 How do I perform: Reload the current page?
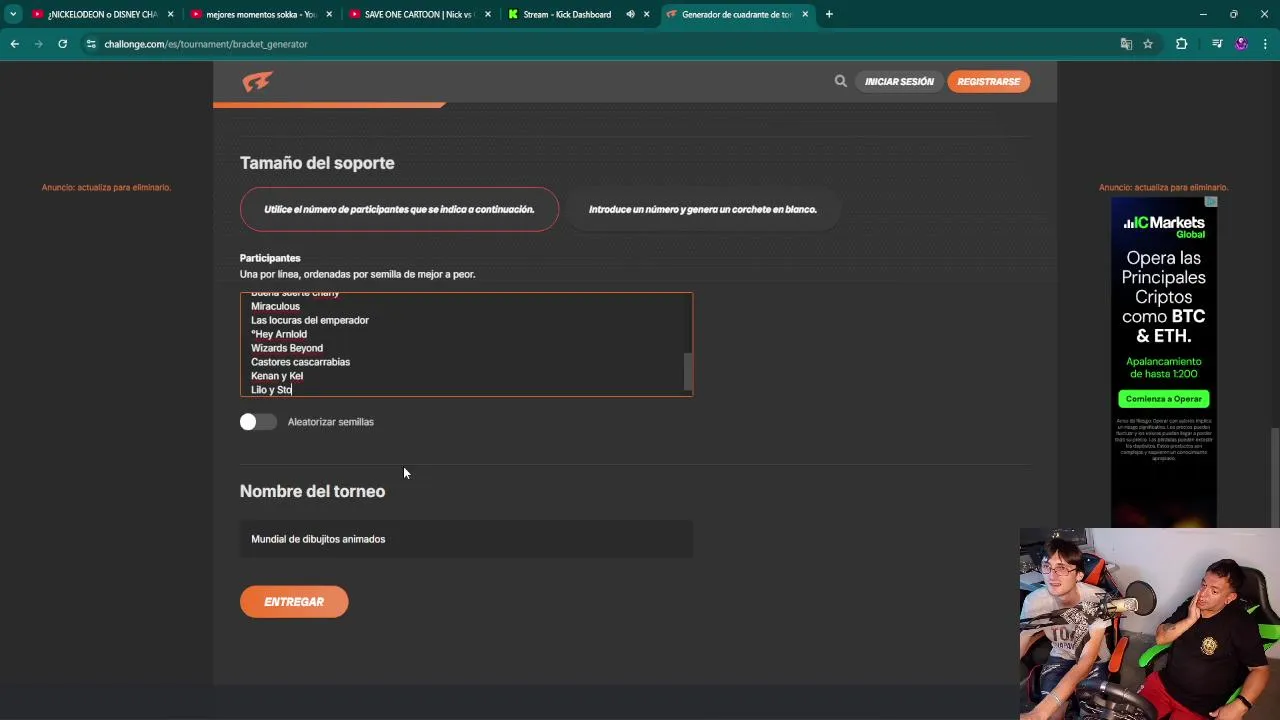click(62, 44)
